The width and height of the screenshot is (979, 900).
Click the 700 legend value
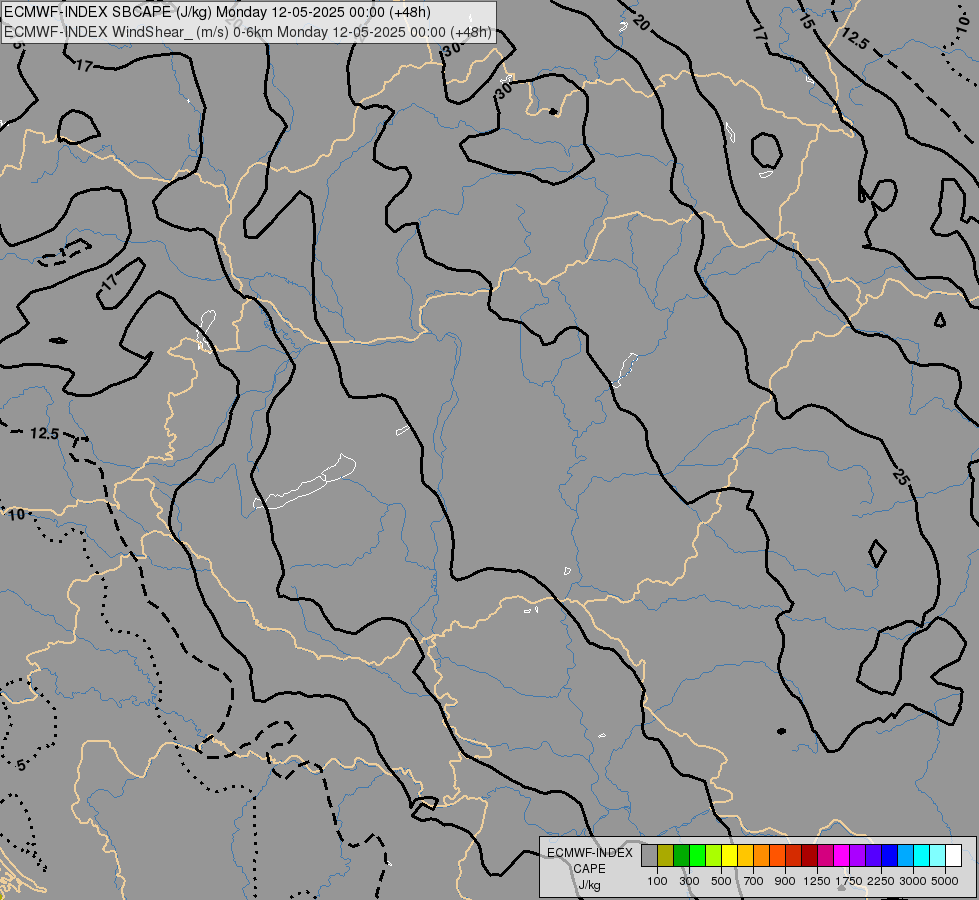754,881
